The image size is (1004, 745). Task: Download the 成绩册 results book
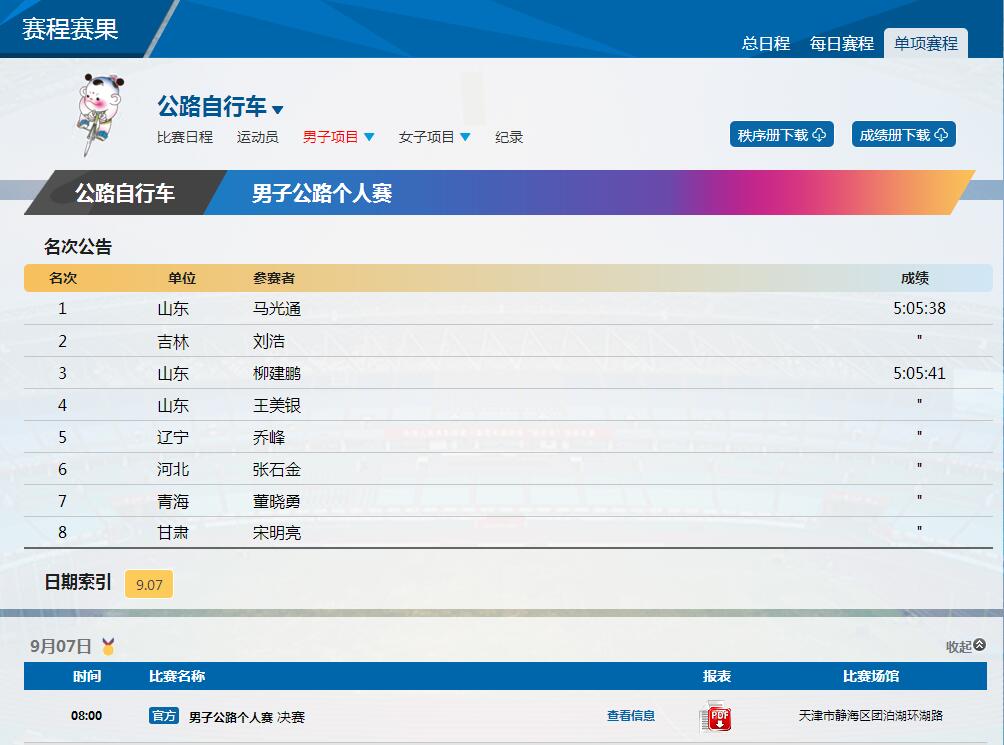click(903, 135)
